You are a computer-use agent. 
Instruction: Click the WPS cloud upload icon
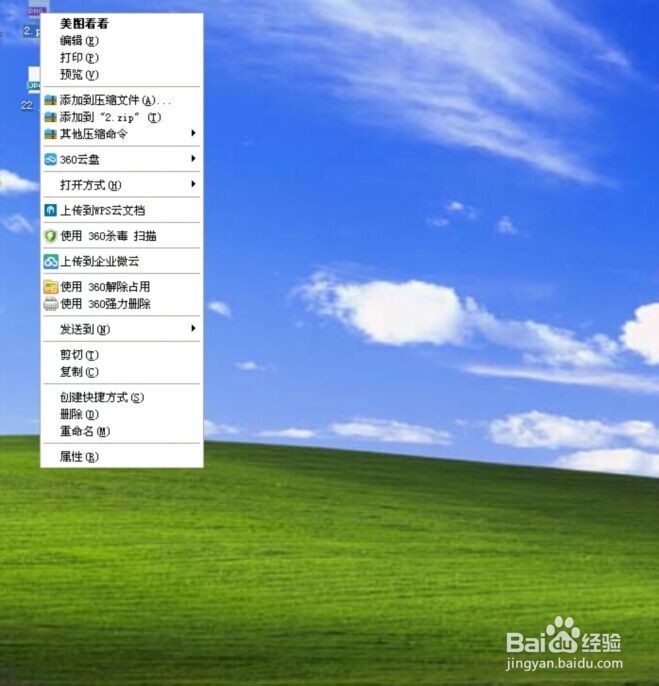click(51, 210)
